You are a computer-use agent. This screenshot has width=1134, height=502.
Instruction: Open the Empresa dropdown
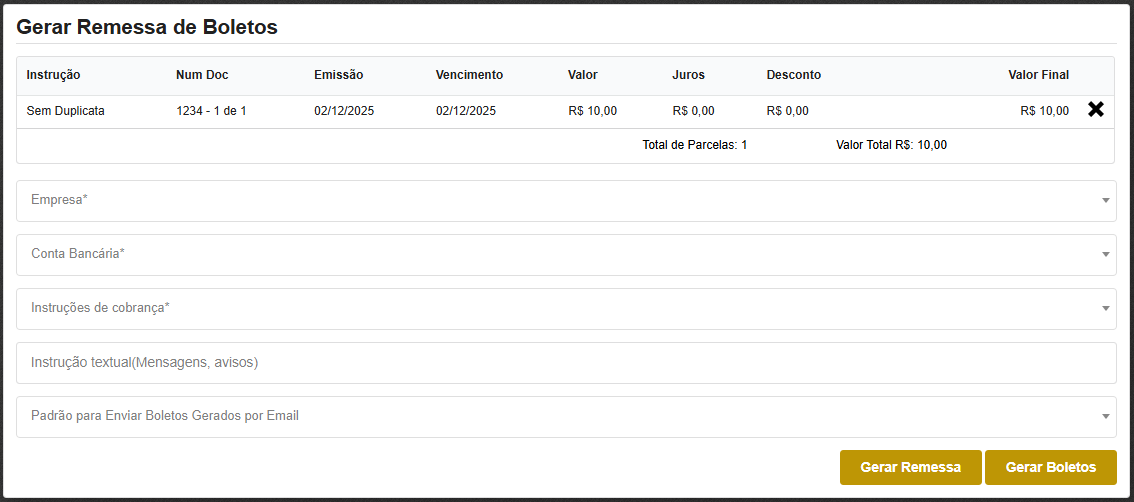tap(565, 201)
